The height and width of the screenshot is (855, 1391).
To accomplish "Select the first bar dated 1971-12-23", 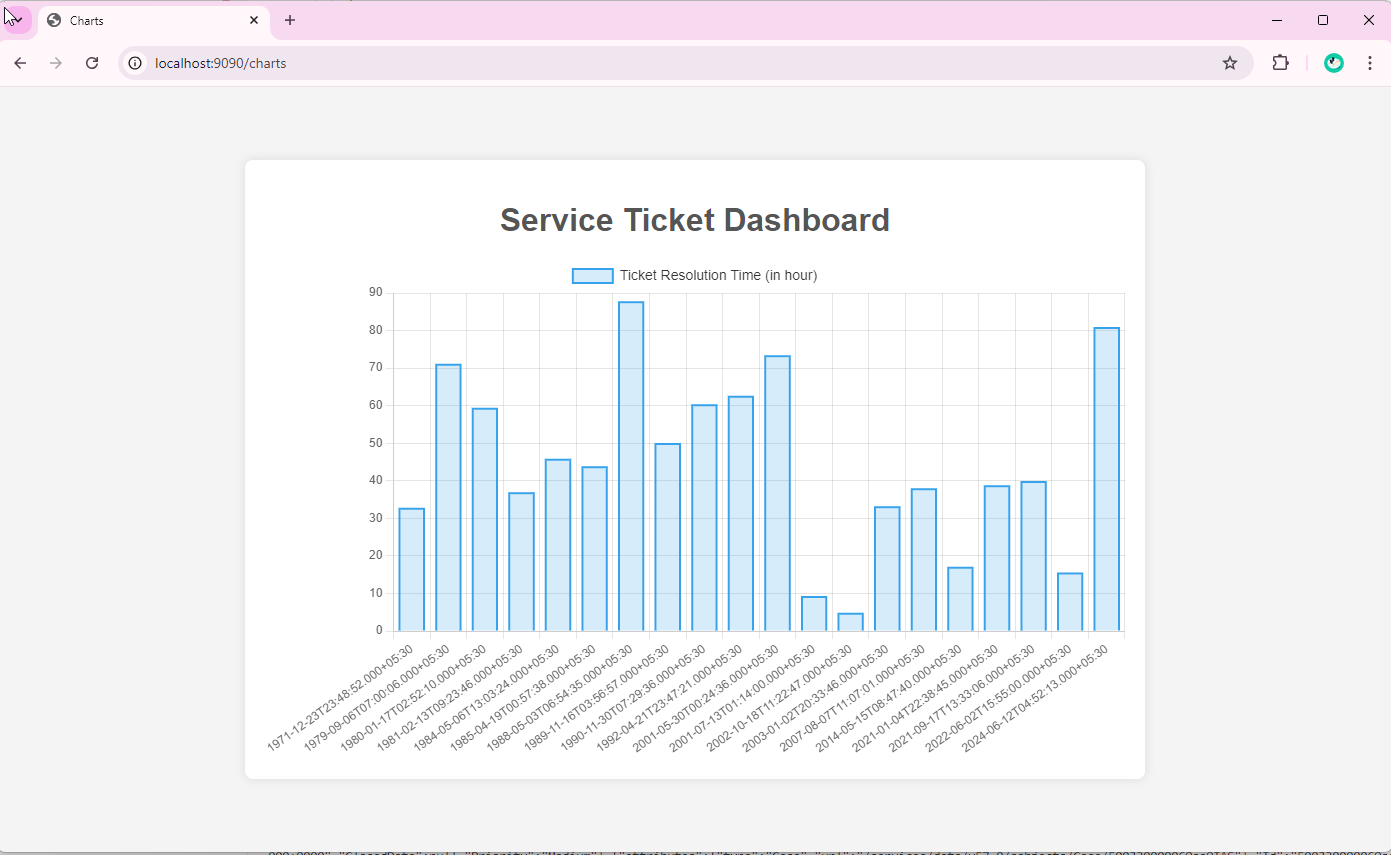I will [x=411, y=570].
